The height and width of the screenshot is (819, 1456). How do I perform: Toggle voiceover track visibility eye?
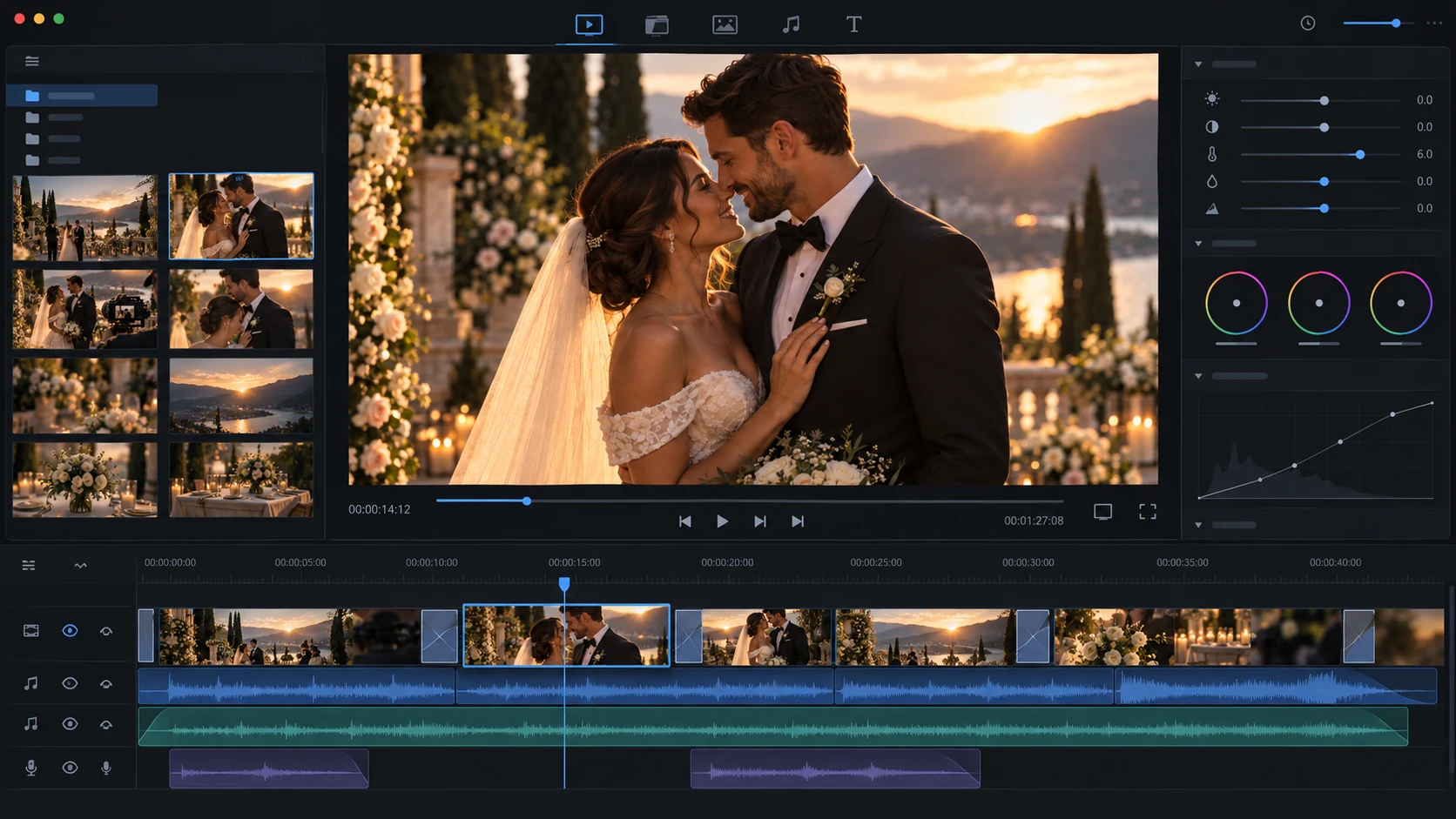tap(70, 768)
